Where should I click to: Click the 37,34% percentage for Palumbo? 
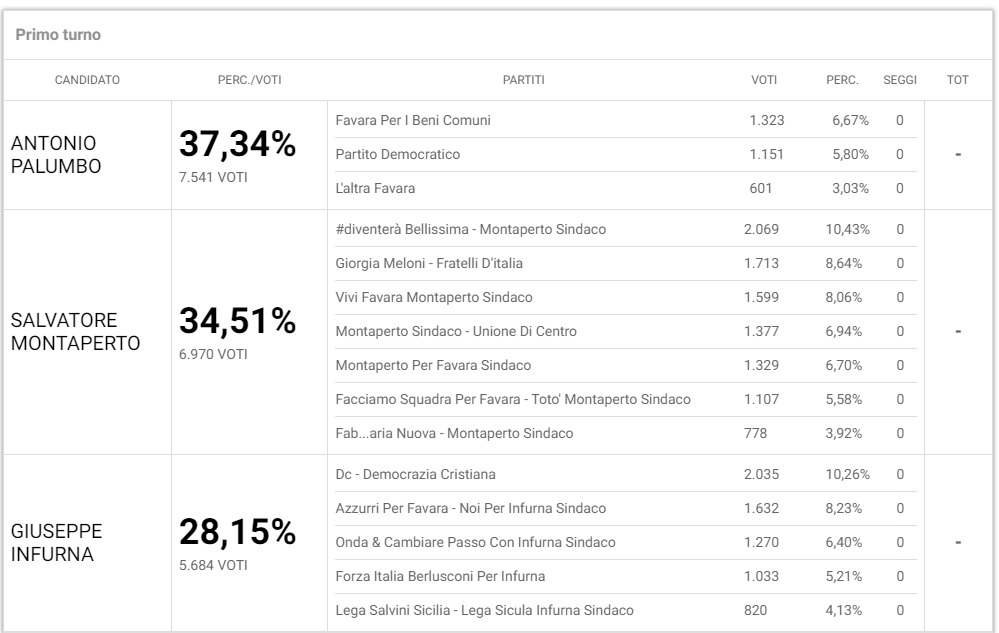[x=237, y=144]
